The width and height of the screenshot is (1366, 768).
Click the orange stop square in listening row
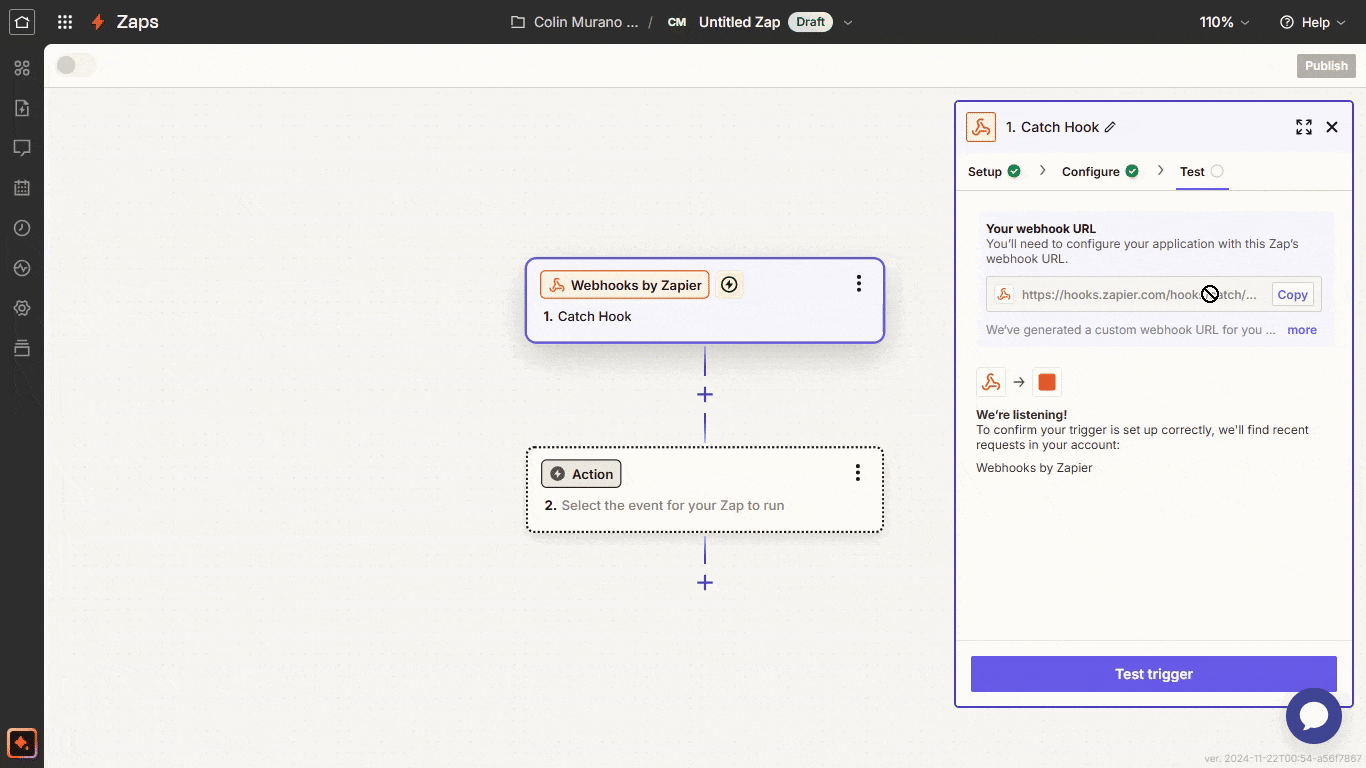click(x=1047, y=382)
